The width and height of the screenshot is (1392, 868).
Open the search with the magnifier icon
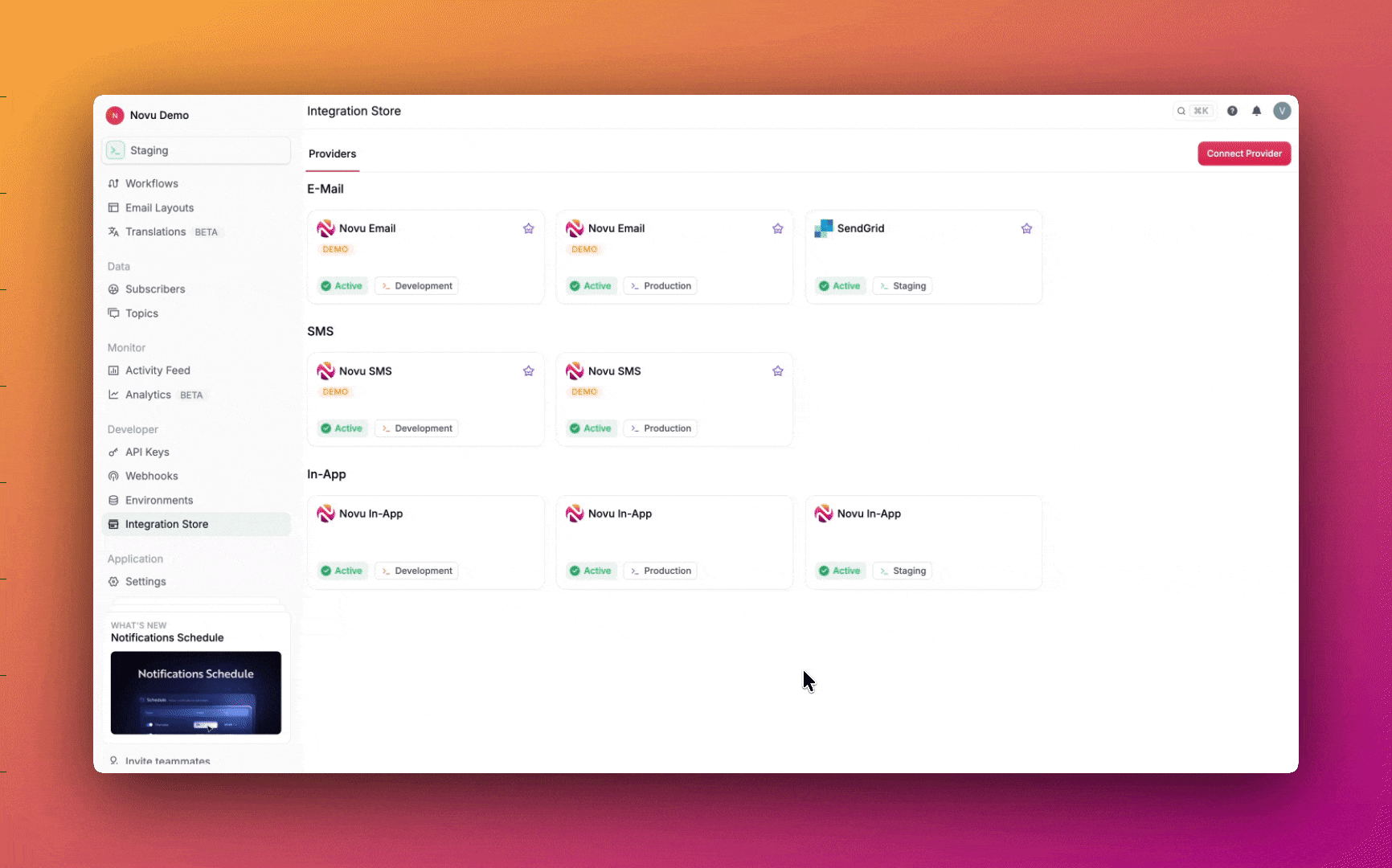coord(1181,111)
